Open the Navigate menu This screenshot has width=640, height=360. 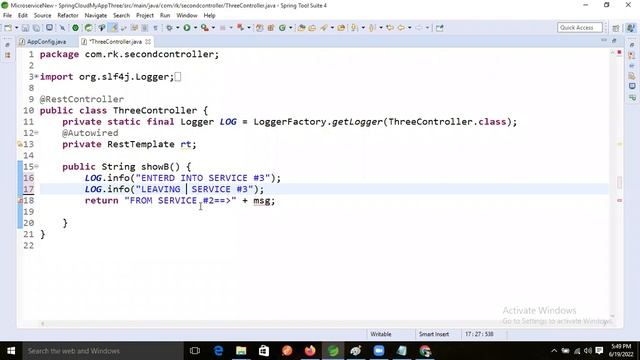[x=96, y=16]
